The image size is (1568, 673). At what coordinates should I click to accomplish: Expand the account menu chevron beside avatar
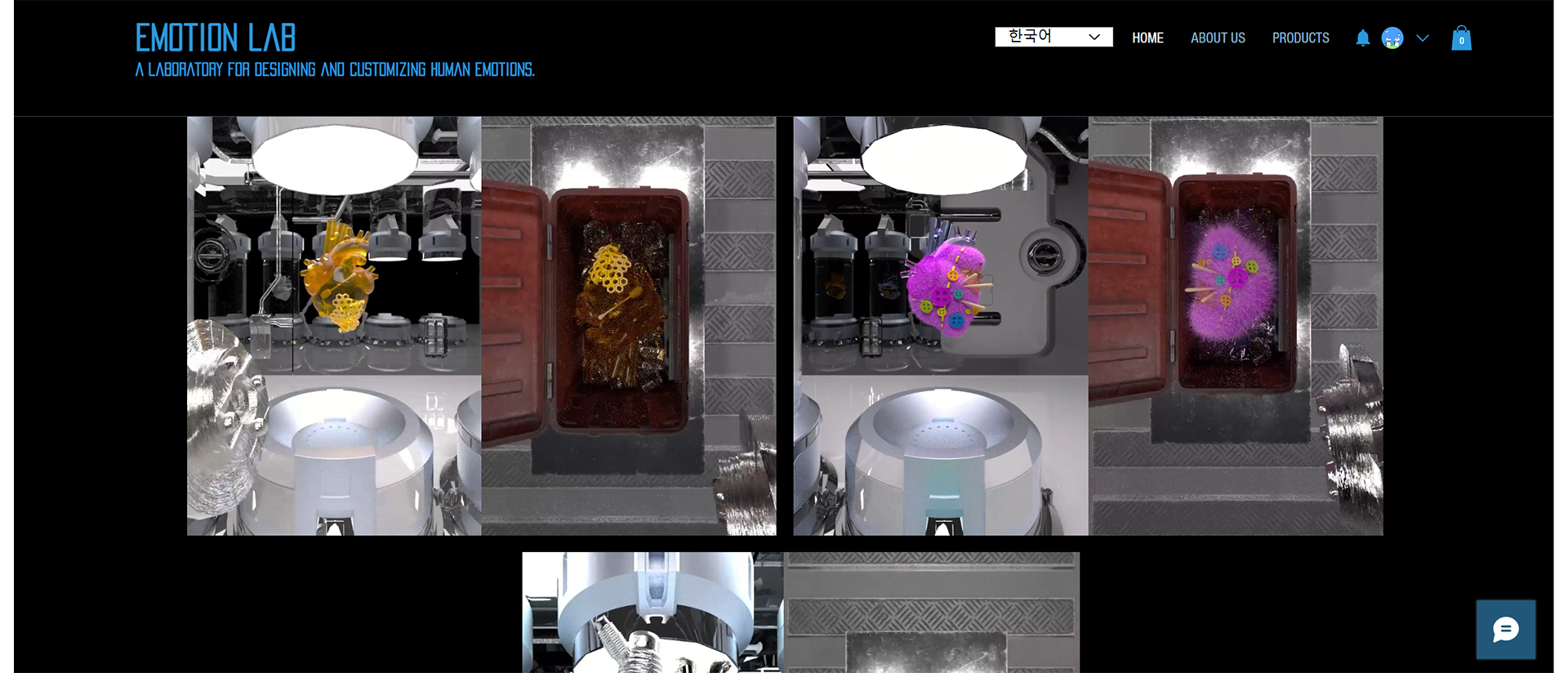1423,38
